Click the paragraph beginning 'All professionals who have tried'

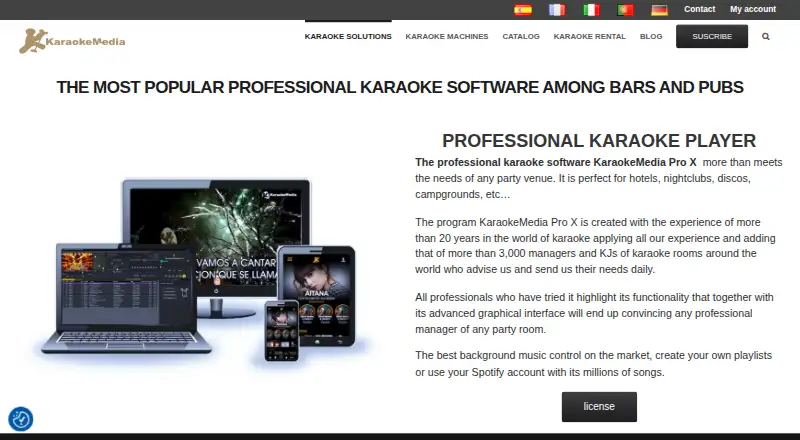(594, 313)
